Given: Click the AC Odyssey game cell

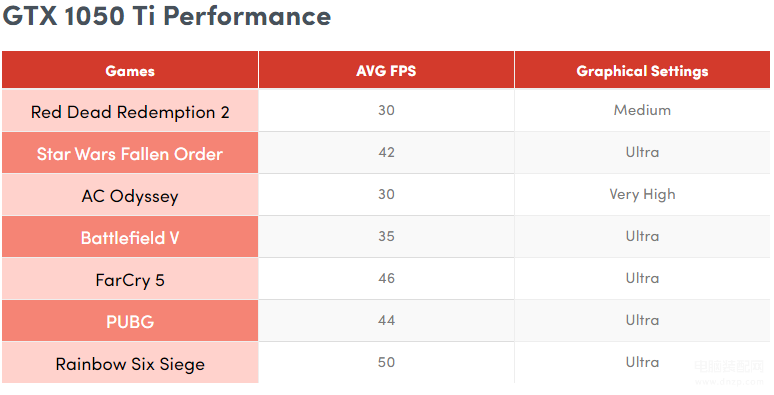Looking at the screenshot, I should click(130, 195).
